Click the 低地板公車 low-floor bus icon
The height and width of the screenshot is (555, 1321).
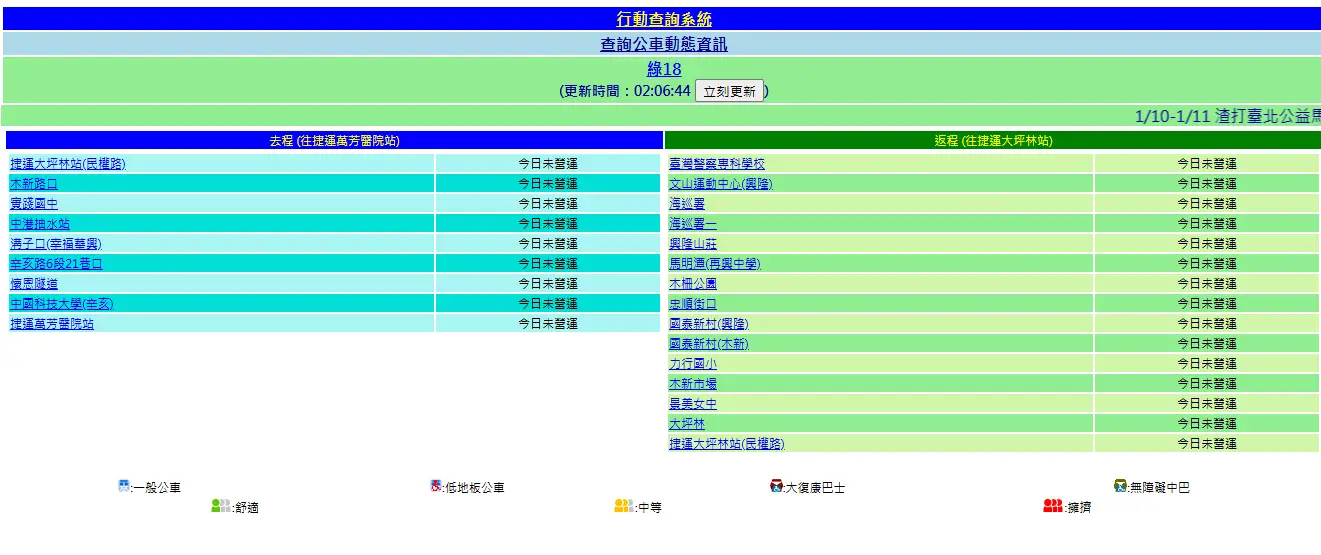pos(436,487)
